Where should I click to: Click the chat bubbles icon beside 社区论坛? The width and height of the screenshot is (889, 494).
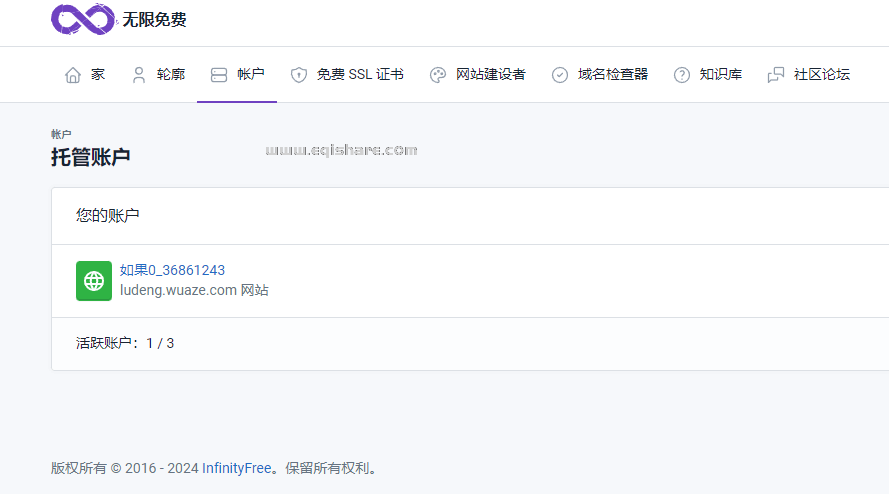point(776,75)
